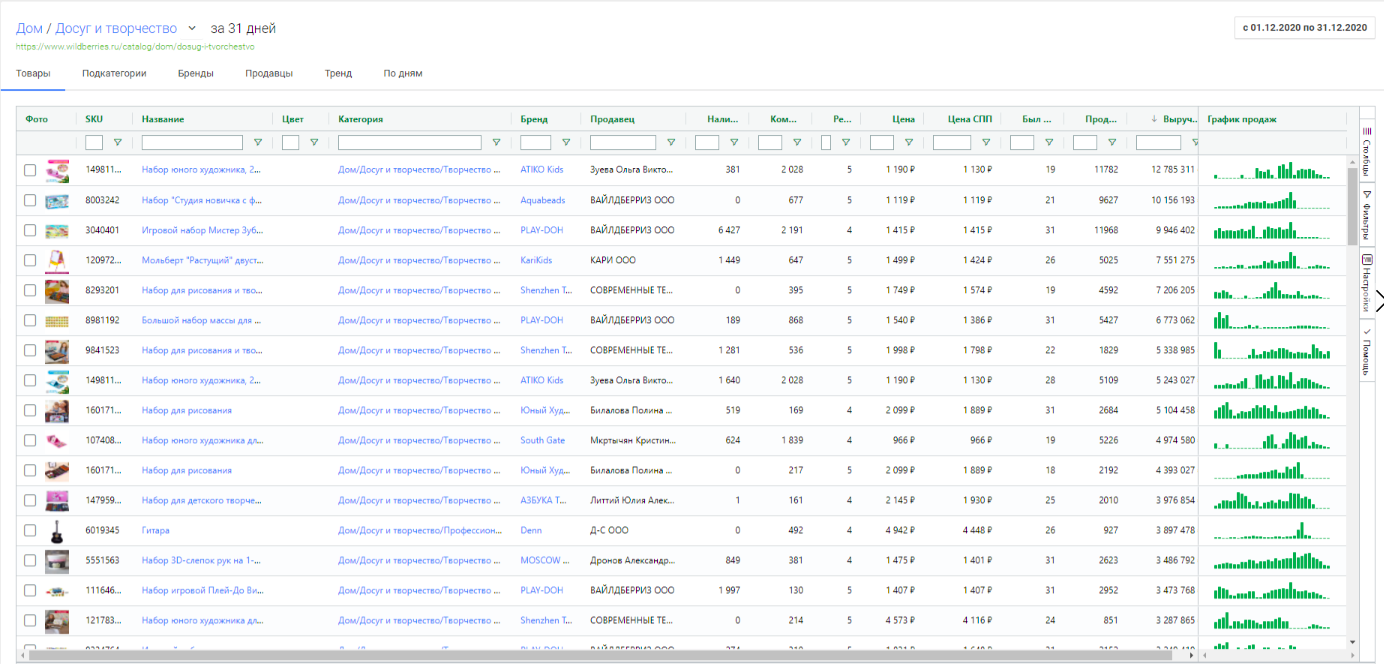
Task: Open the Тренд tab
Action: (x=338, y=73)
